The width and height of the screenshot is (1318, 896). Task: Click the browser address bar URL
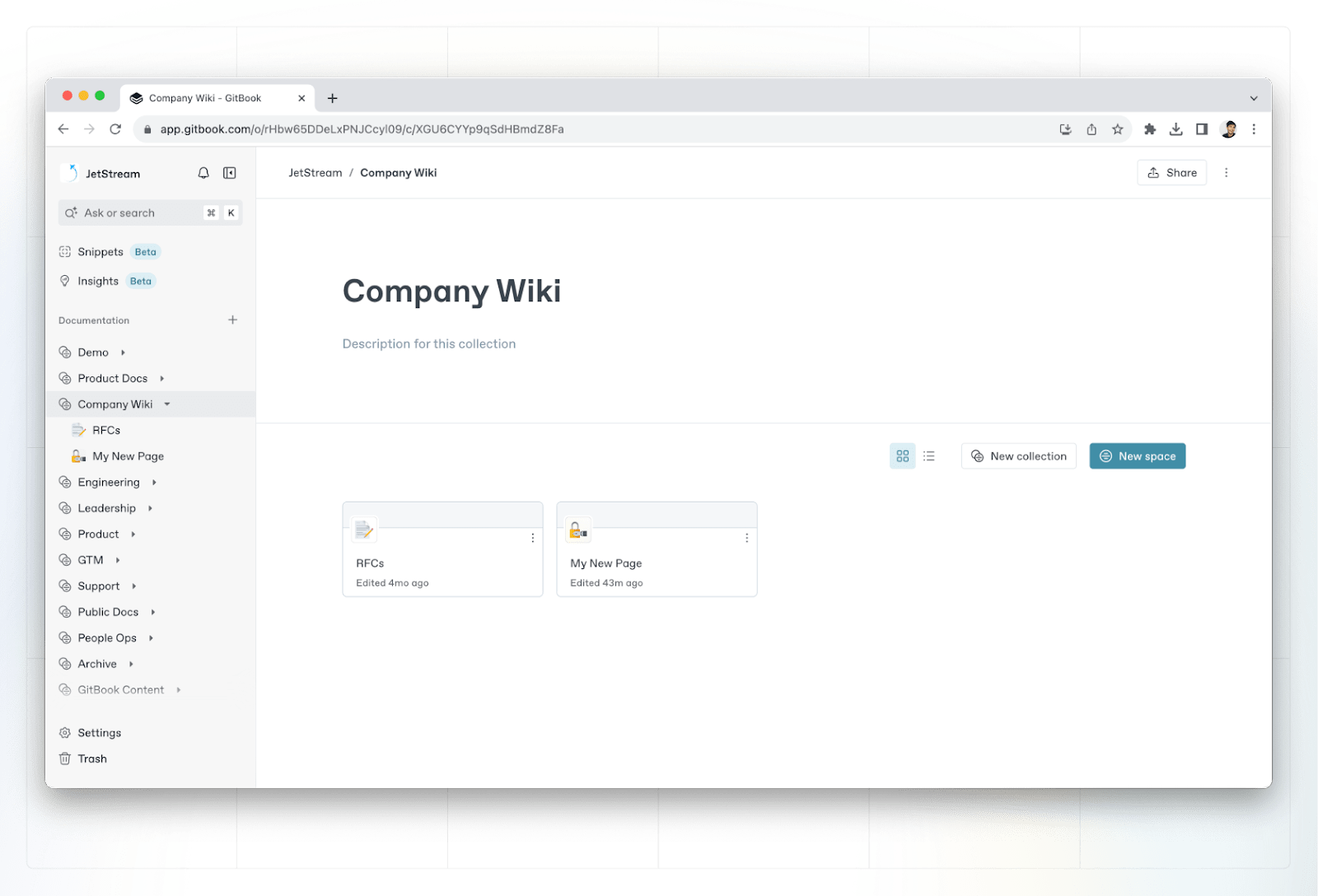pyautogui.click(x=362, y=129)
